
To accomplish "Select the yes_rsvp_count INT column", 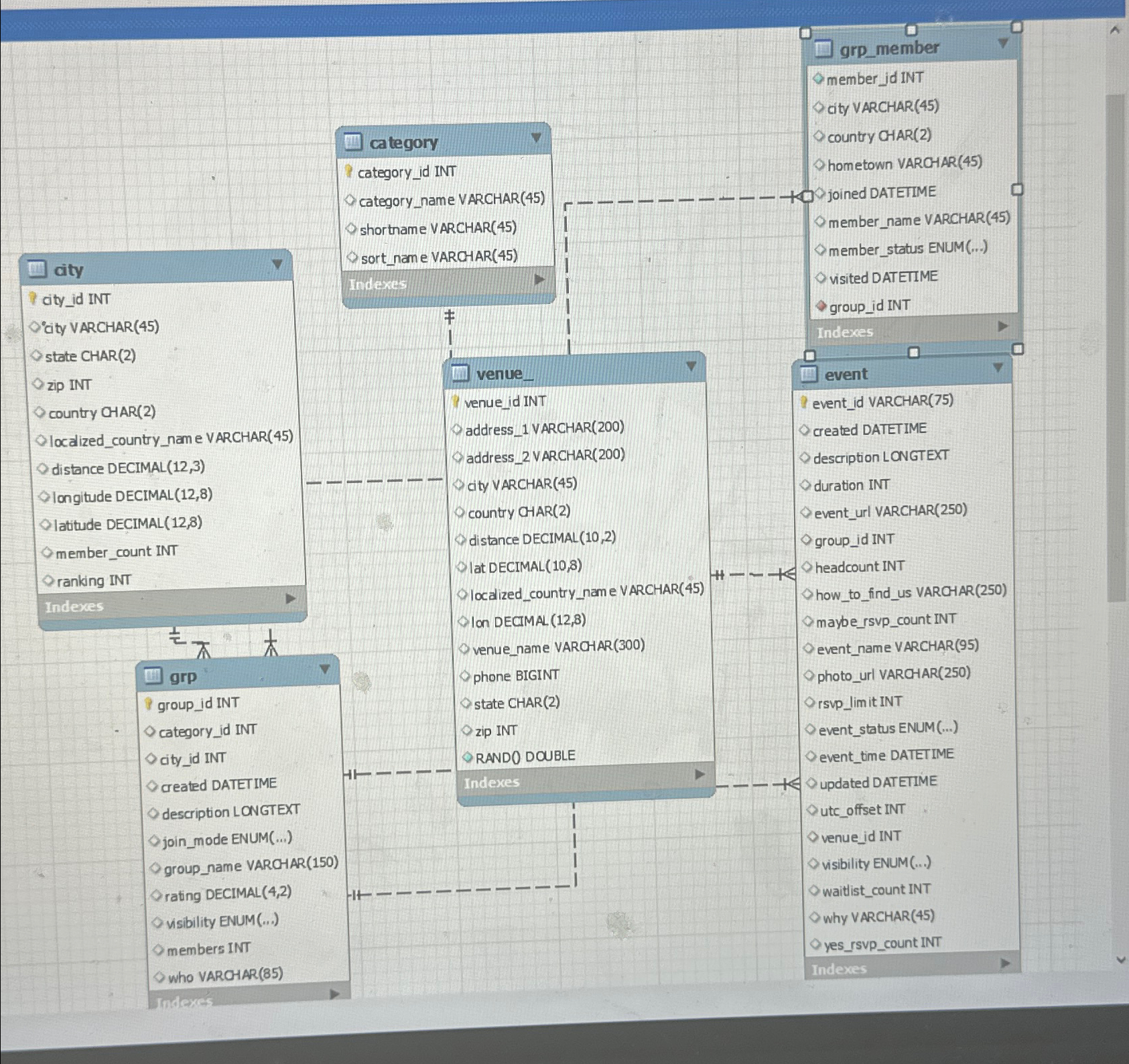I will [882, 943].
